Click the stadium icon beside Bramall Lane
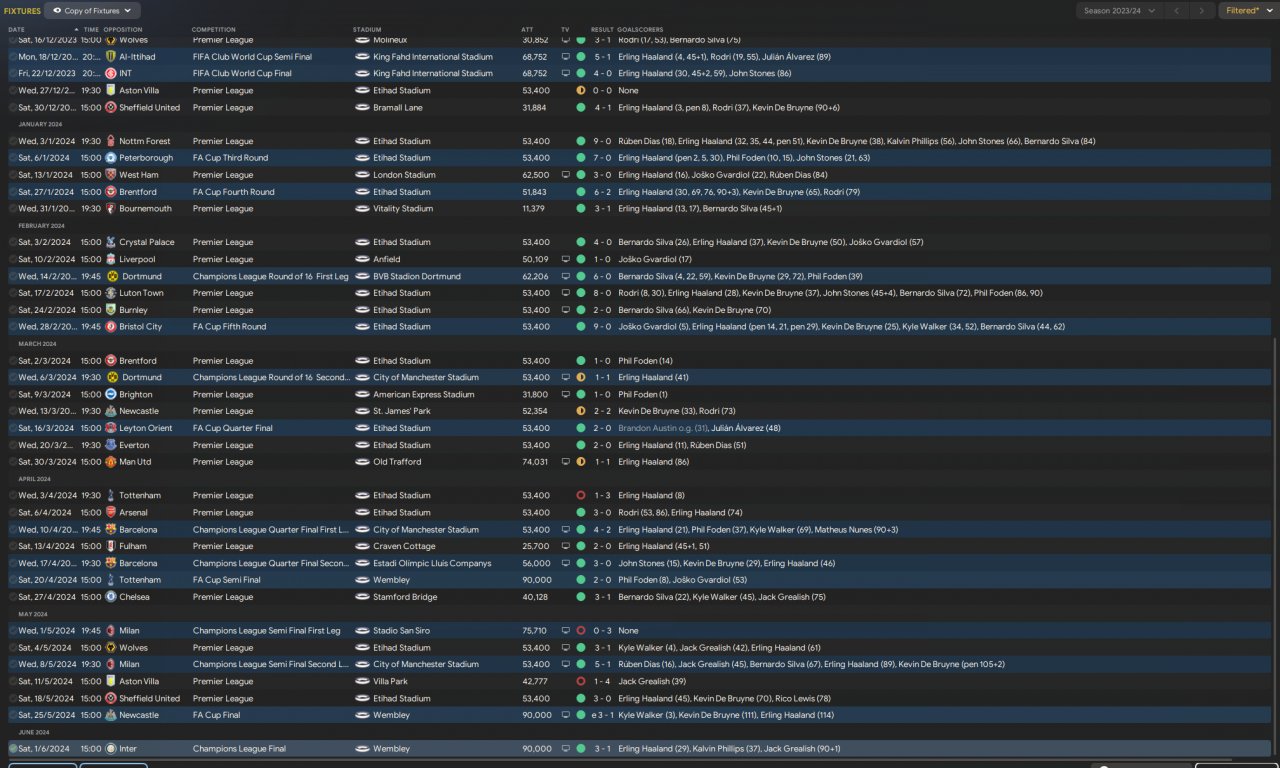 [362, 108]
